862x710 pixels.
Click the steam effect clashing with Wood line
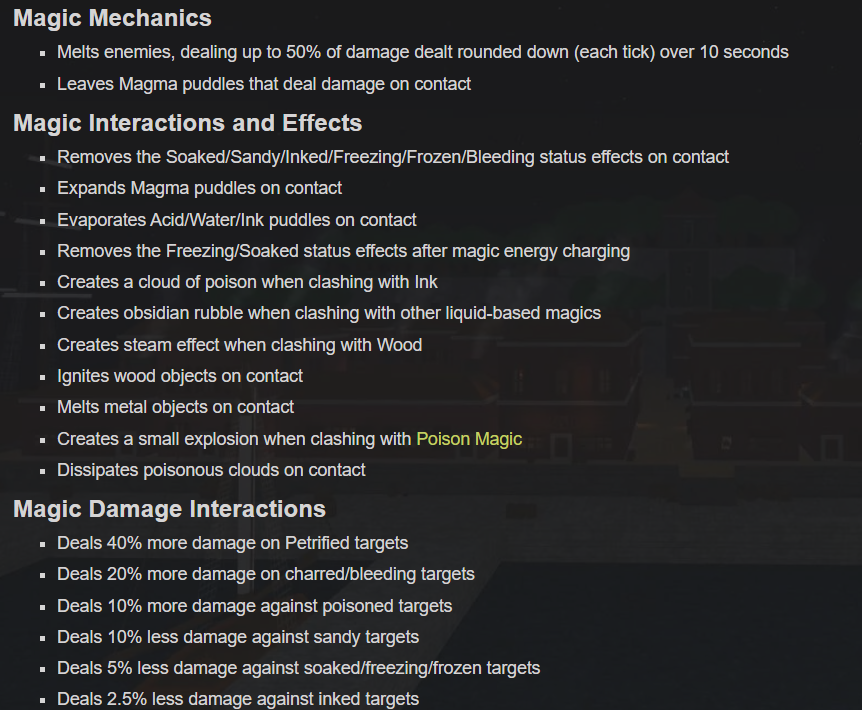(x=240, y=345)
